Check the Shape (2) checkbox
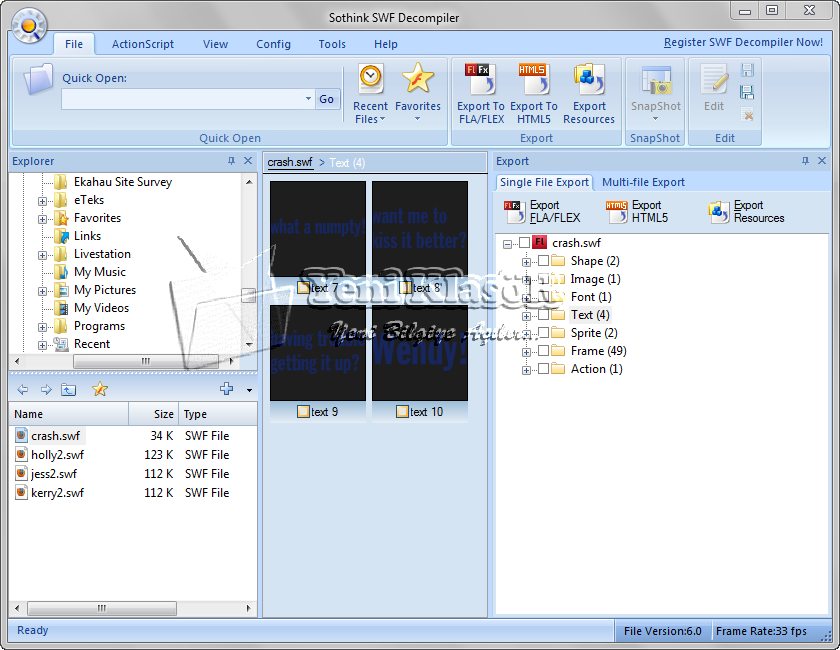This screenshot has height=650, width=840. (x=544, y=261)
